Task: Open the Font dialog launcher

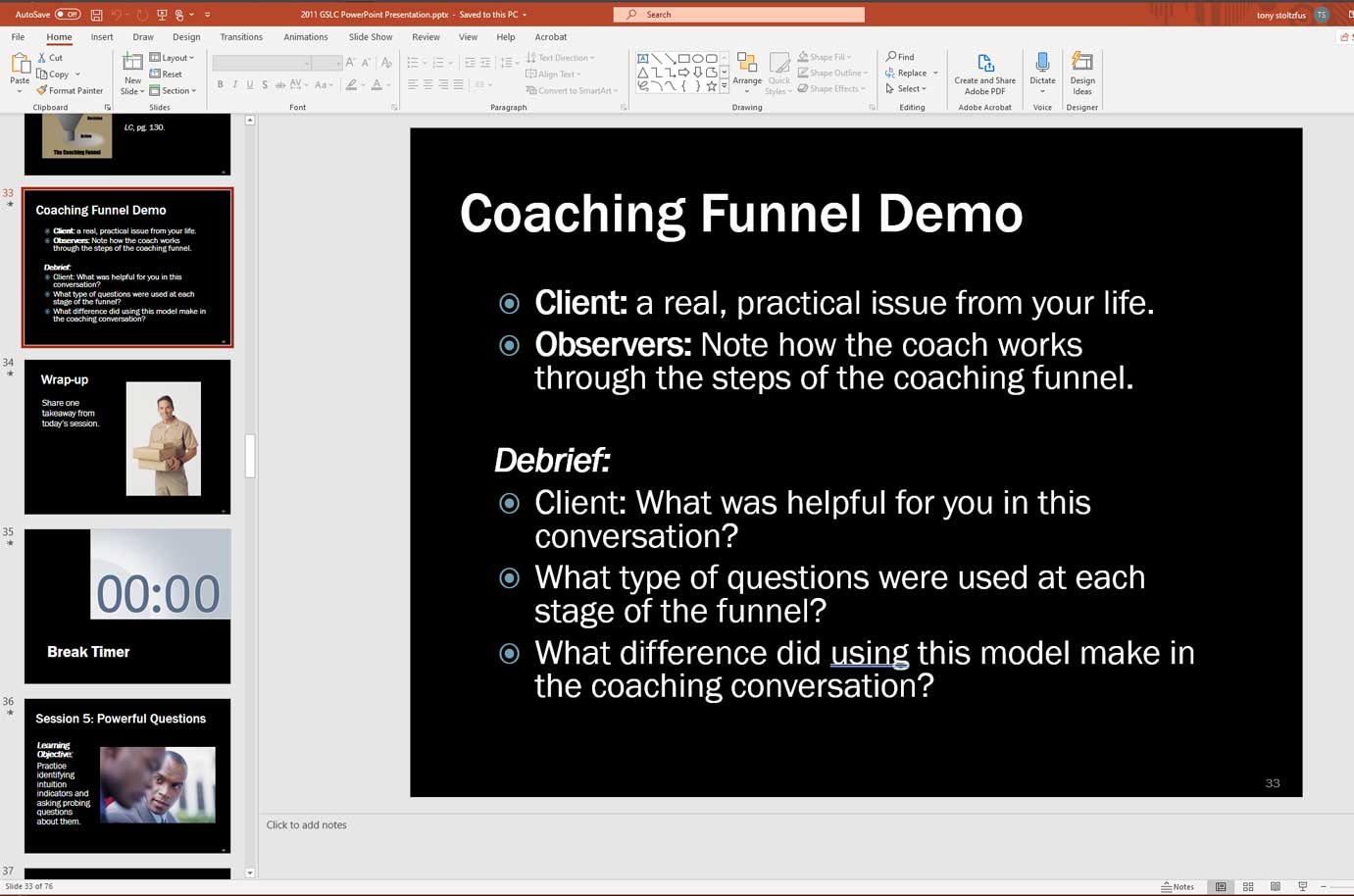Action: coord(394,107)
